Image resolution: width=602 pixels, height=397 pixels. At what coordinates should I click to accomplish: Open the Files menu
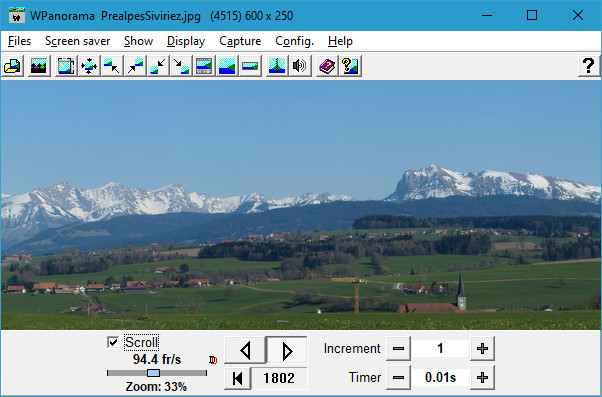coord(19,41)
